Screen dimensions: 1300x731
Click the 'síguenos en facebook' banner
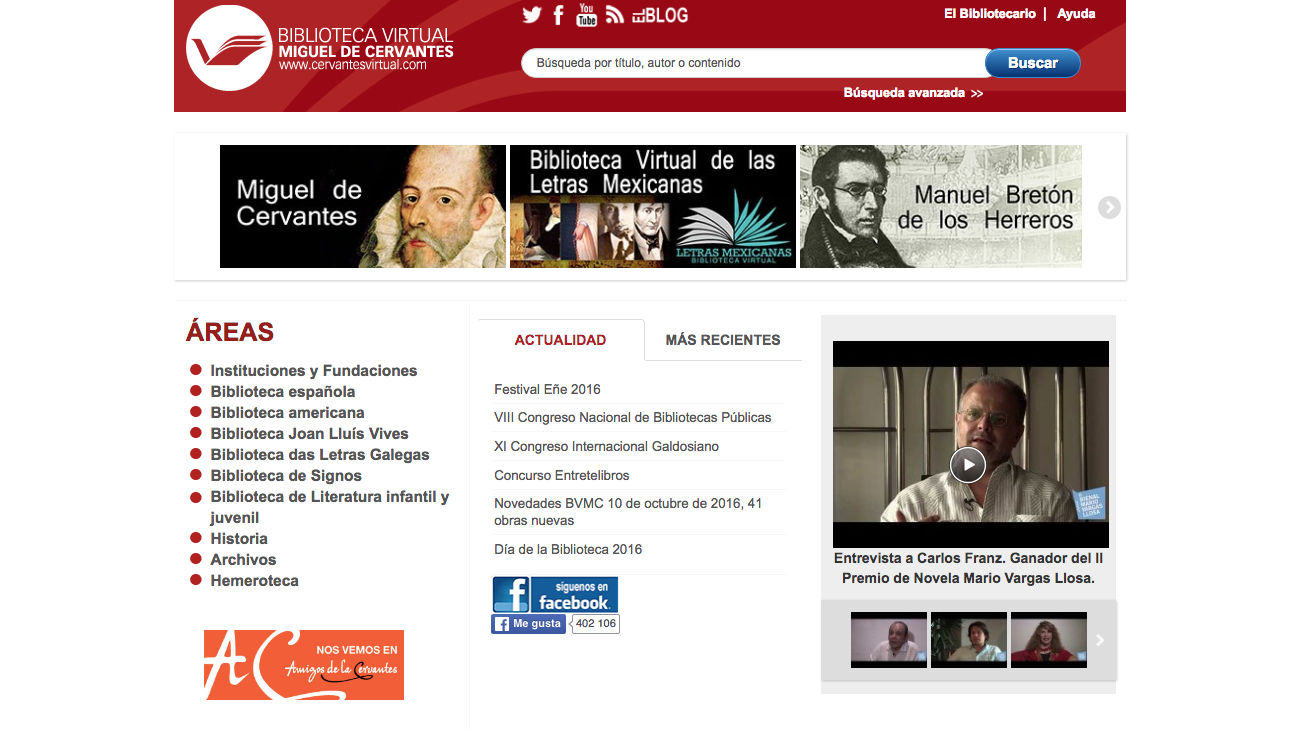pyautogui.click(x=555, y=595)
